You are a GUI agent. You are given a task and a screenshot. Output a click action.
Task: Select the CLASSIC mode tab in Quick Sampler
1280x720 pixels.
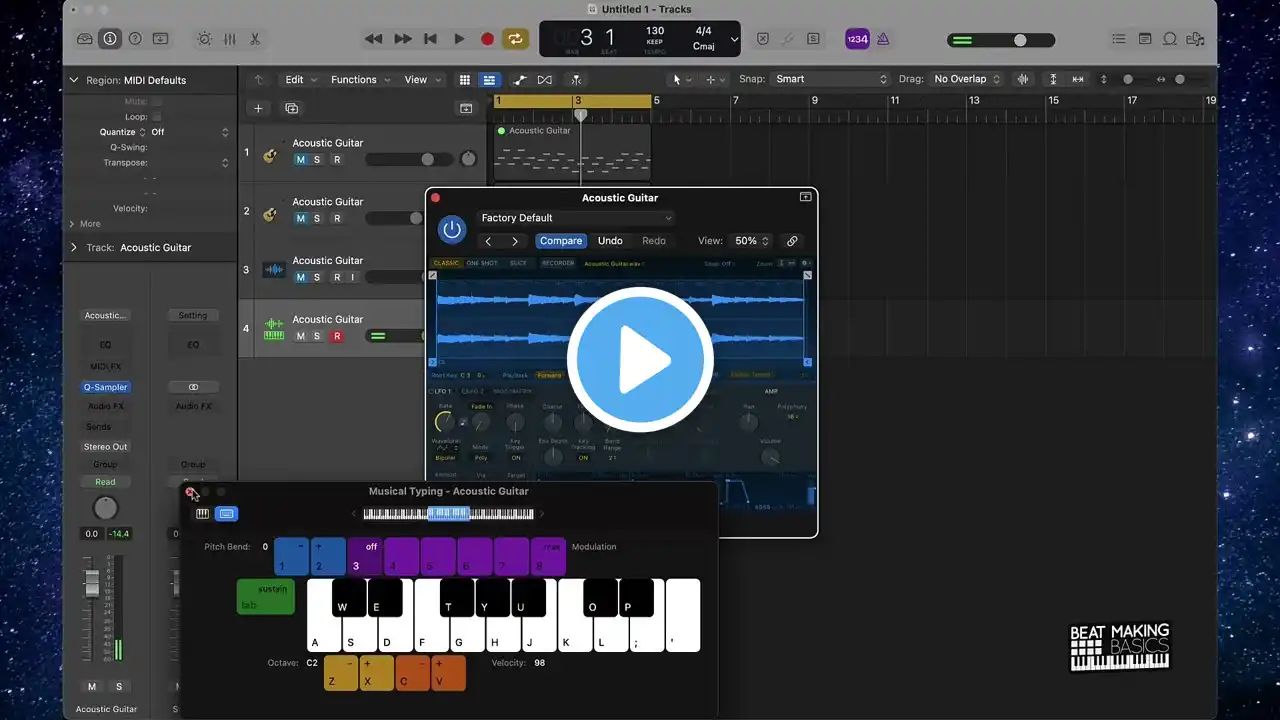(x=446, y=263)
